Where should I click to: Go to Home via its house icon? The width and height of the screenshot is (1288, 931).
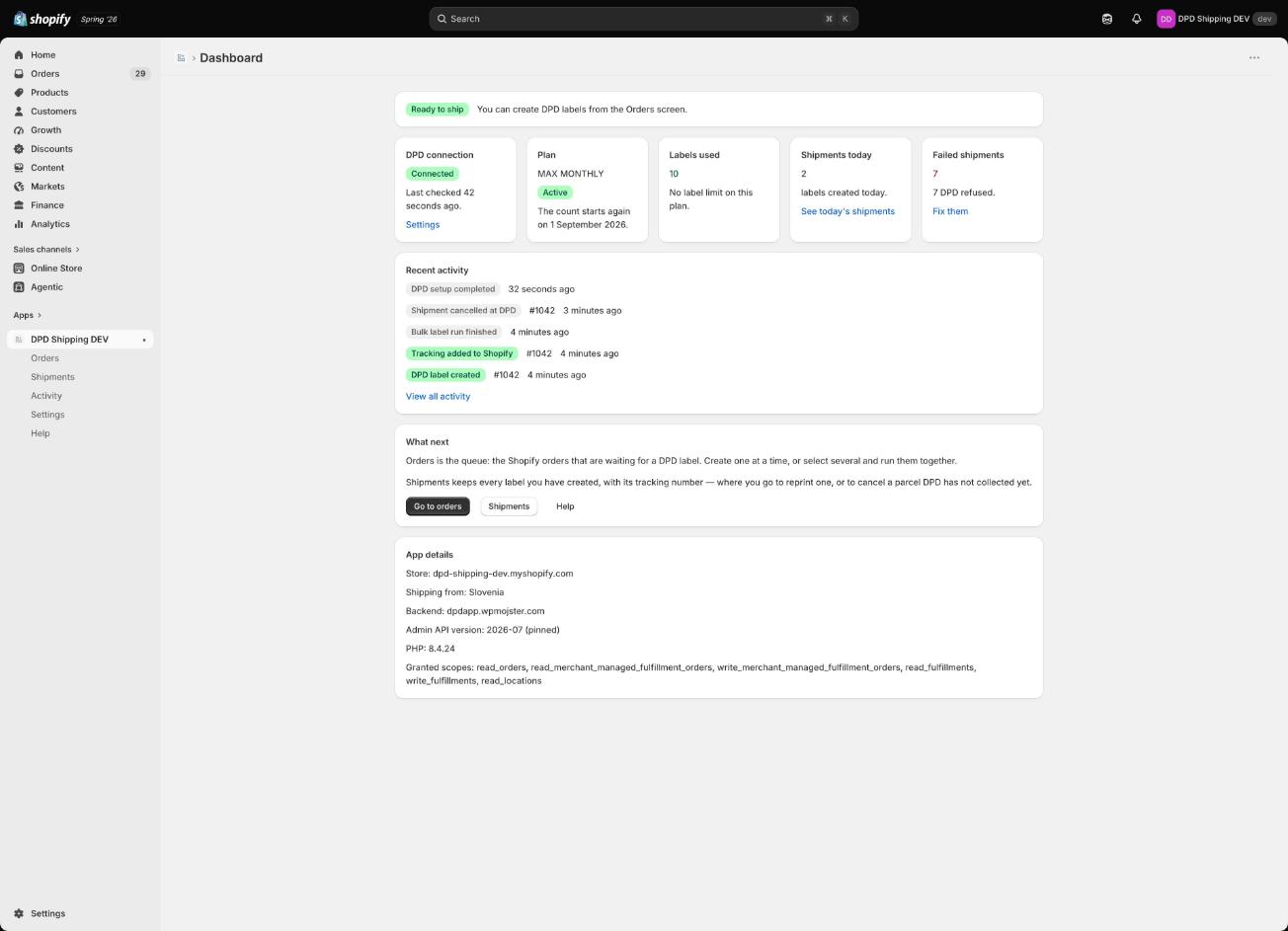19,55
